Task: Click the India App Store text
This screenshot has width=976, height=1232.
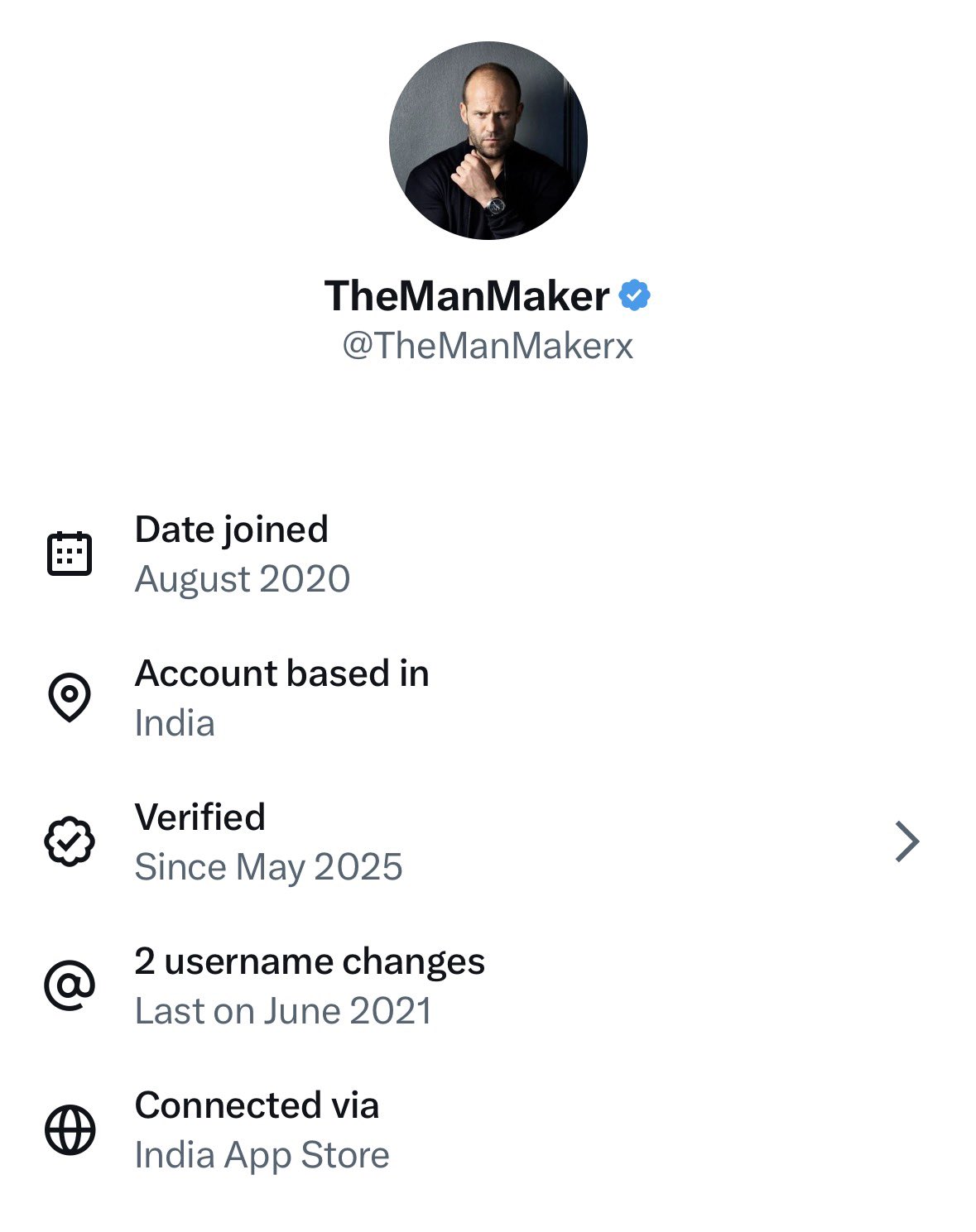Action: [x=262, y=1155]
